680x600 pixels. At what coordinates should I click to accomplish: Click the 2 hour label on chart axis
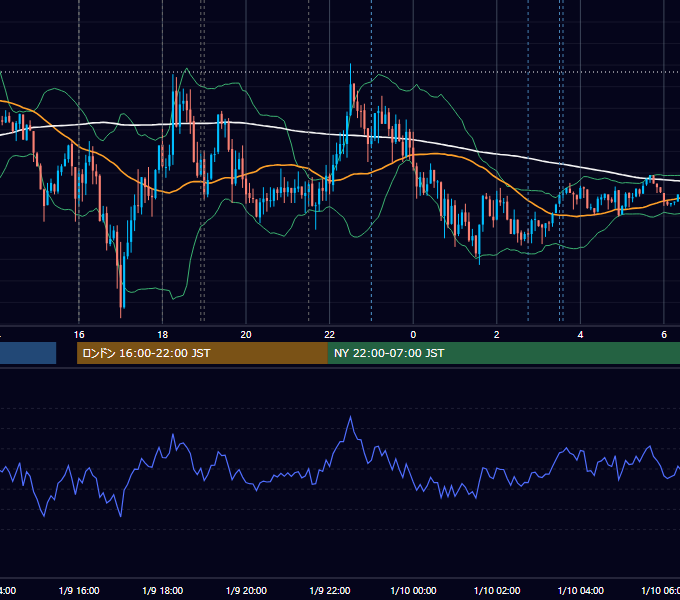click(497, 335)
